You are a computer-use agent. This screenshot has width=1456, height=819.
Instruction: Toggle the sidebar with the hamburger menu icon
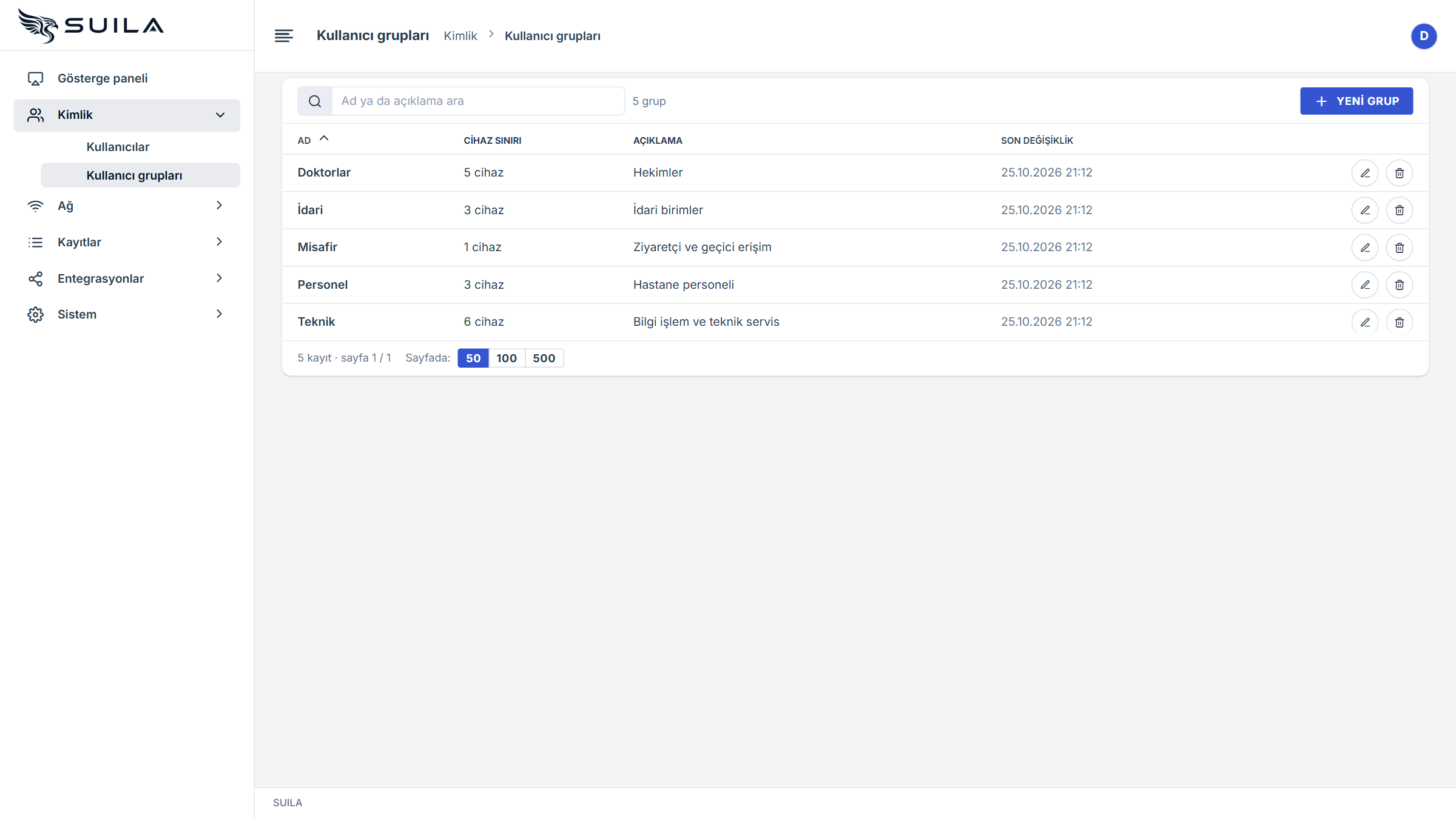click(x=283, y=36)
